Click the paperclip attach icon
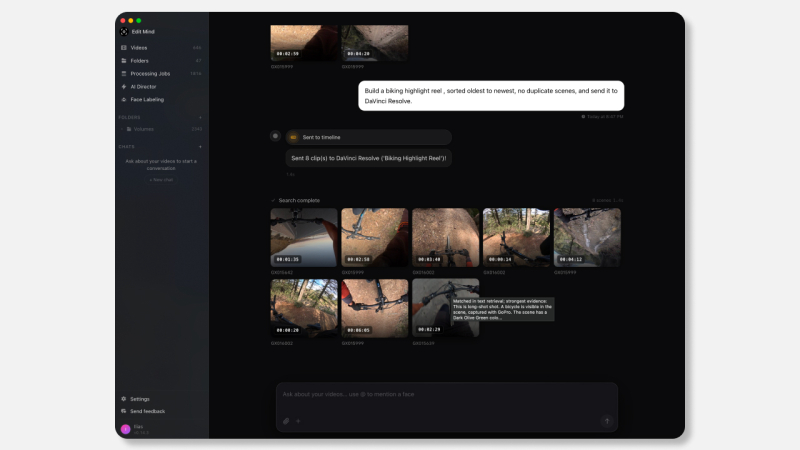Image resolution: width=800 pixels, height=450 pixels. (286, 421)
